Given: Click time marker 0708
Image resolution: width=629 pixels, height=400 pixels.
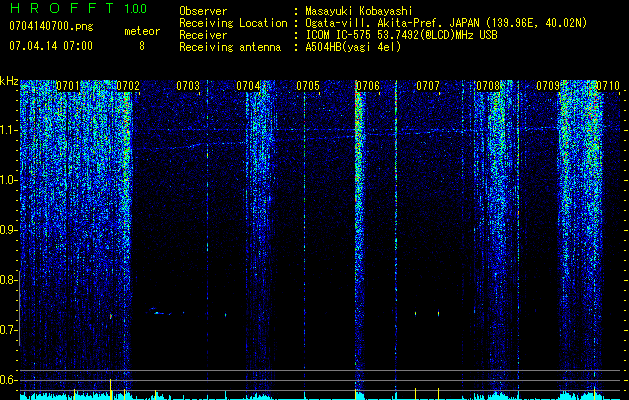Looking at the screenshot, I should coord(488,86).
